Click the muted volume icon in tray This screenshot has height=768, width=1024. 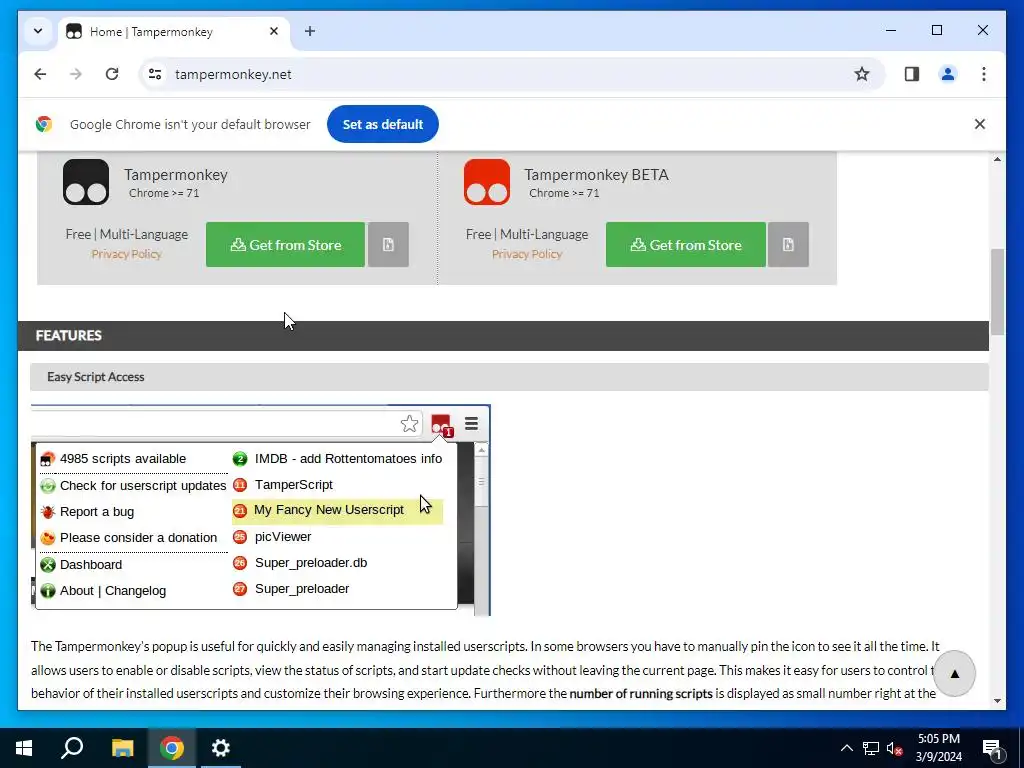coord(895,748)
